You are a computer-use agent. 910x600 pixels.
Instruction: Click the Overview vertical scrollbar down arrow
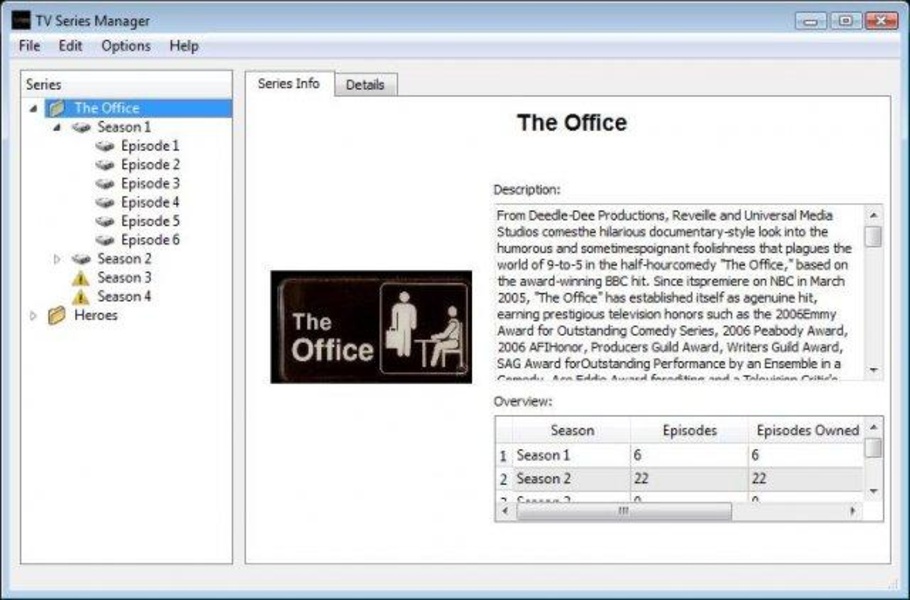click(873, 491)
